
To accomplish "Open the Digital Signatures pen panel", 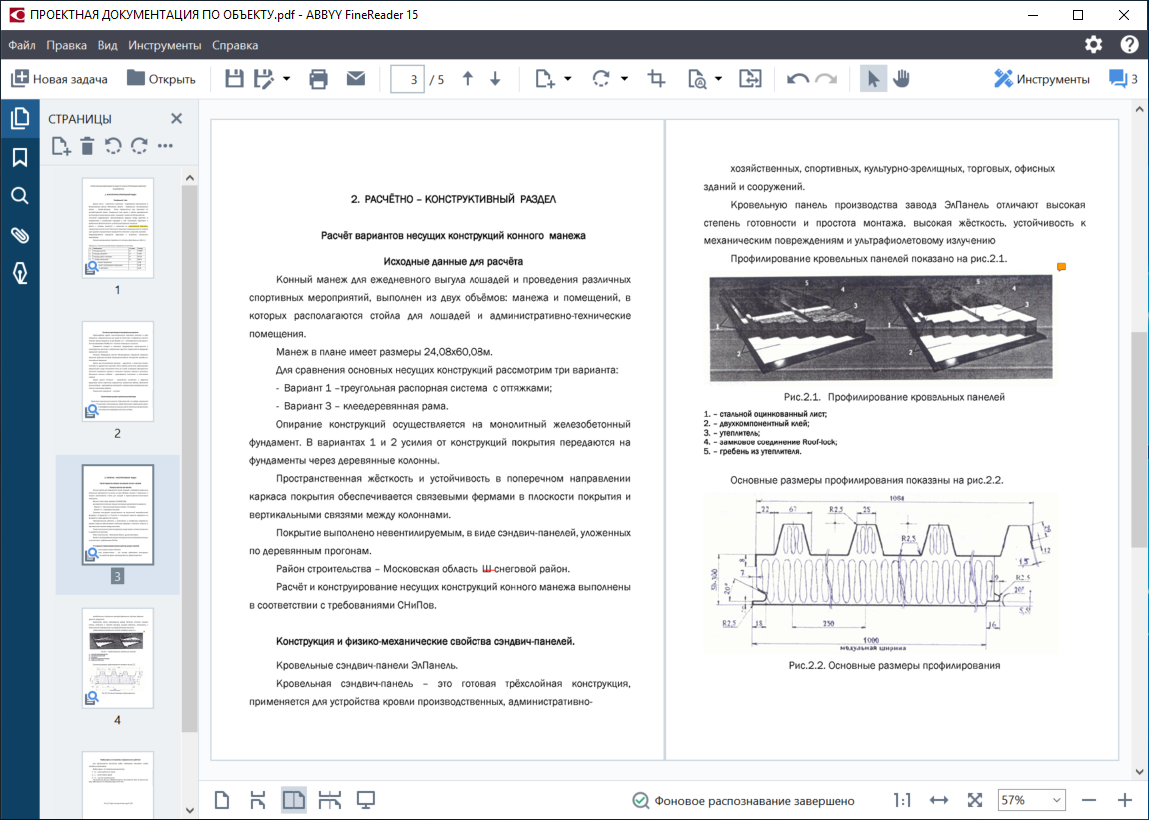I will pos(19,273).
